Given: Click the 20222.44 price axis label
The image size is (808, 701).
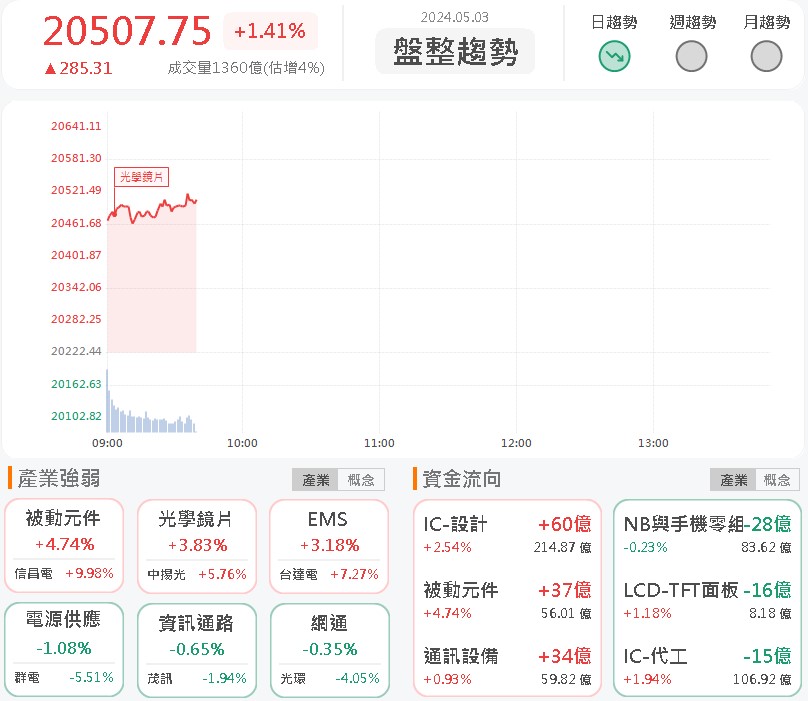Looking at the screenshot, I should [x=76, y=352].
